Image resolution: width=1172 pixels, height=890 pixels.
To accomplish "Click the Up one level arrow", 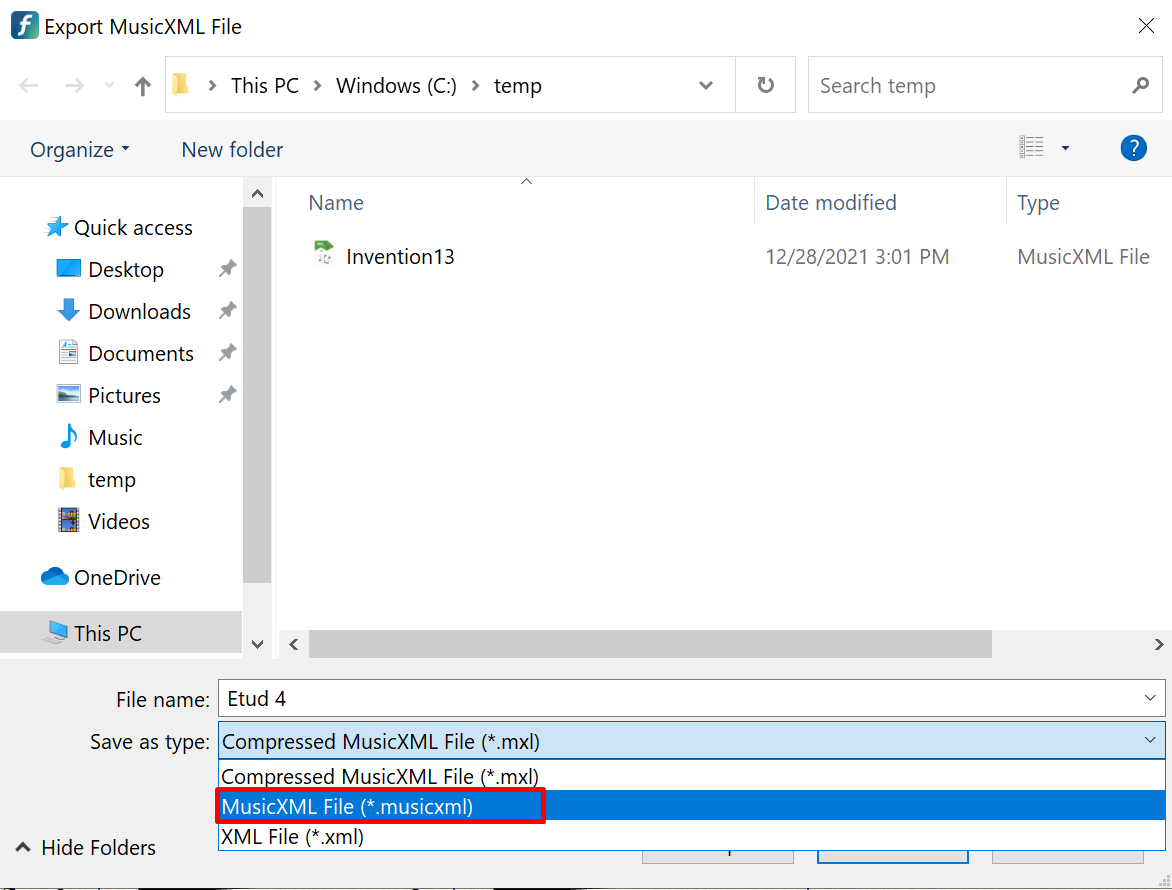I will pos(143,86).
